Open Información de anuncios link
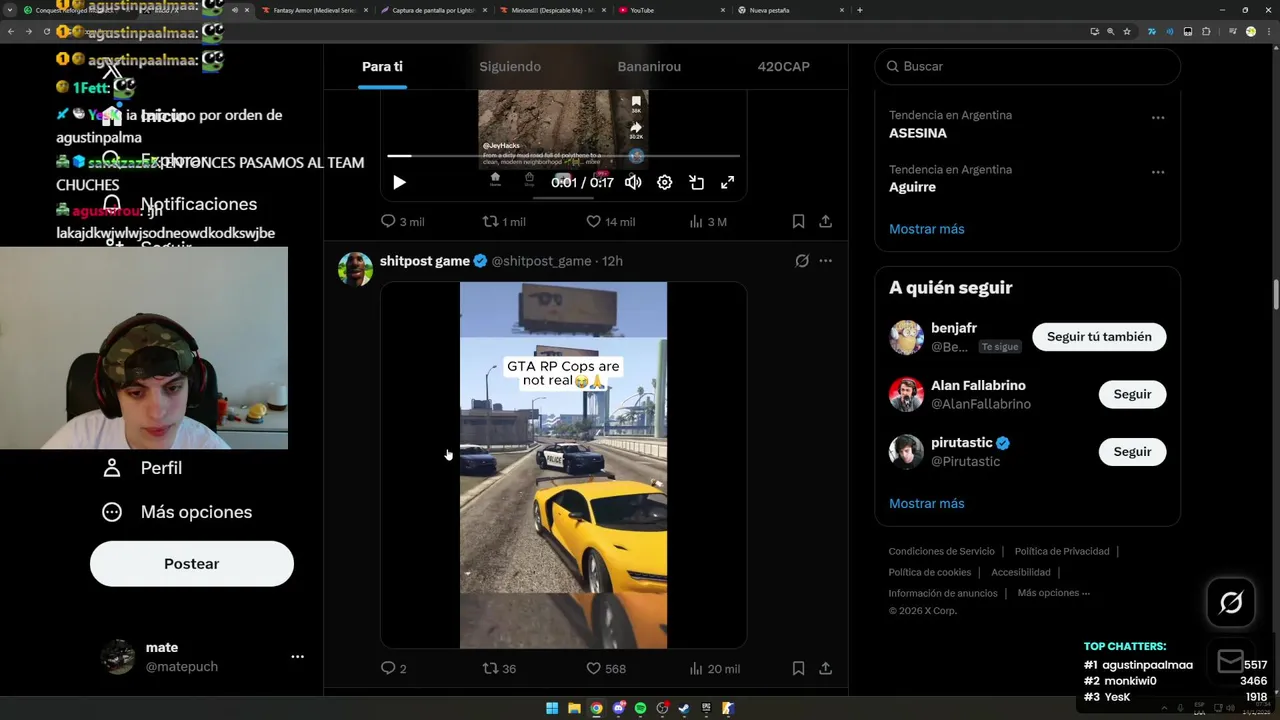 (943, 593)
